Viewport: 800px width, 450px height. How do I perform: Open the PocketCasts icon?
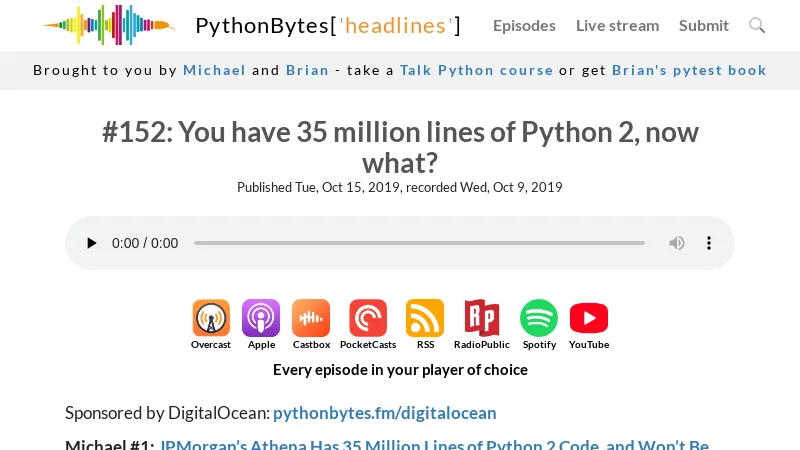click(x=368, y=319)
